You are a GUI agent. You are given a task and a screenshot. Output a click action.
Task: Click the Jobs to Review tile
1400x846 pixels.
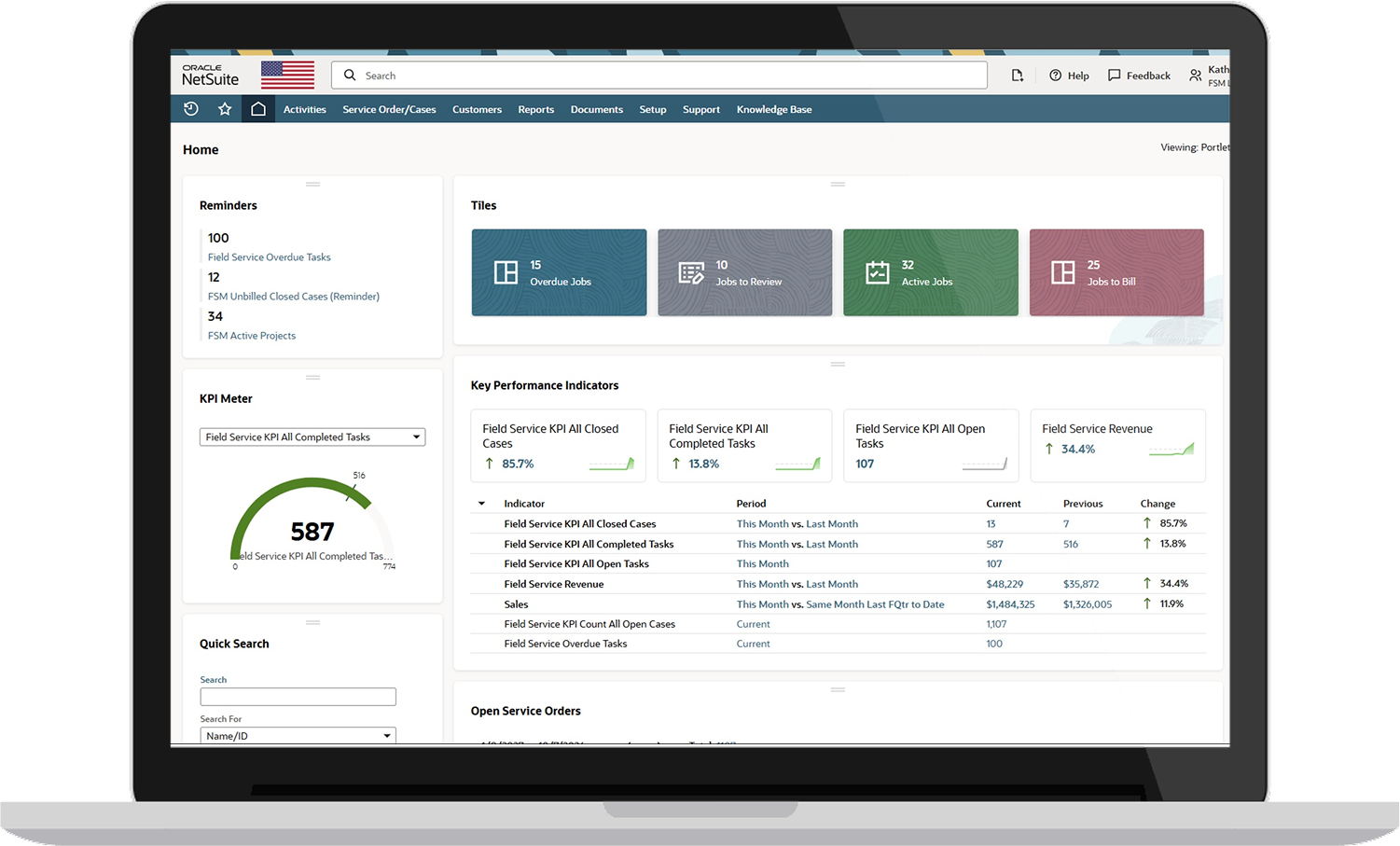tap(743, 271)
